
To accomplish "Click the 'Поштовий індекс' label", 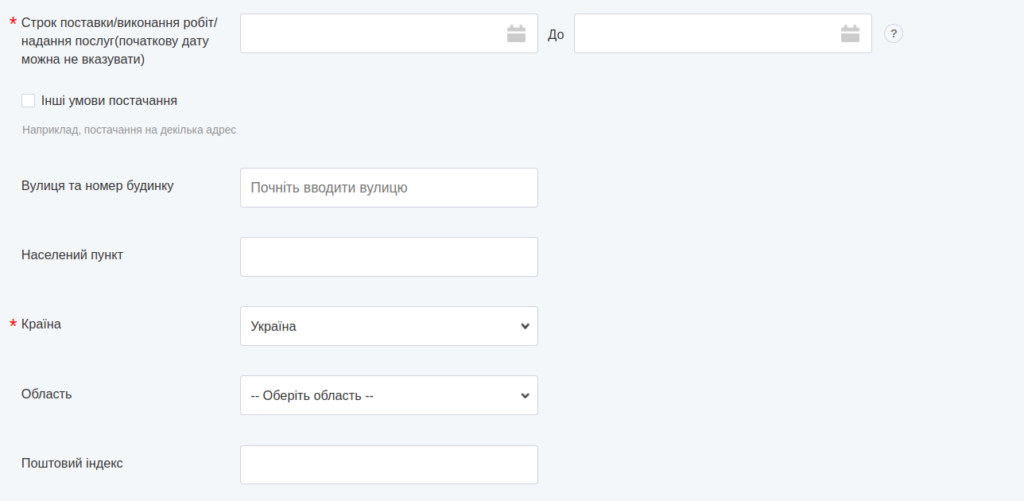I will tap(72, 463).
